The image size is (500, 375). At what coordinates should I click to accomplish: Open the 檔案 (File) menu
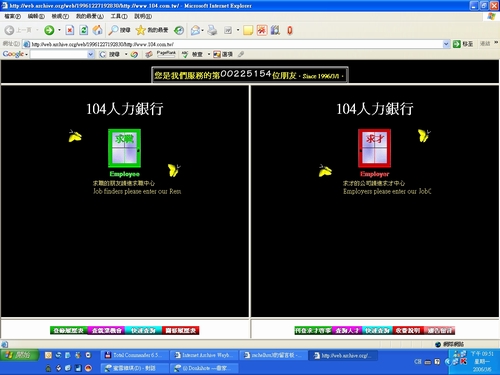click(13, 16)
